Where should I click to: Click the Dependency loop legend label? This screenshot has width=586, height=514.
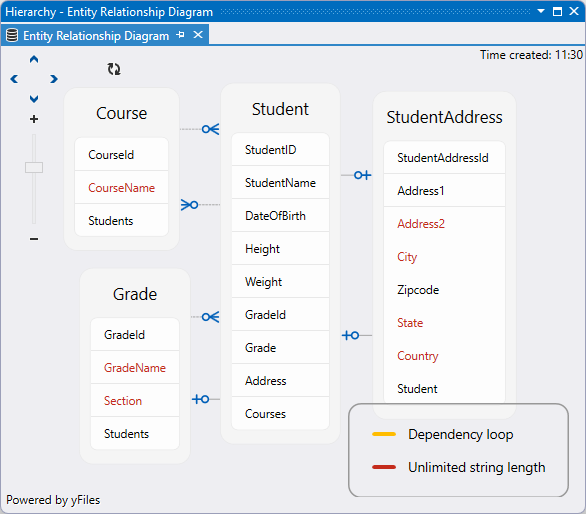pyautogui.click(x=460, y=434)
